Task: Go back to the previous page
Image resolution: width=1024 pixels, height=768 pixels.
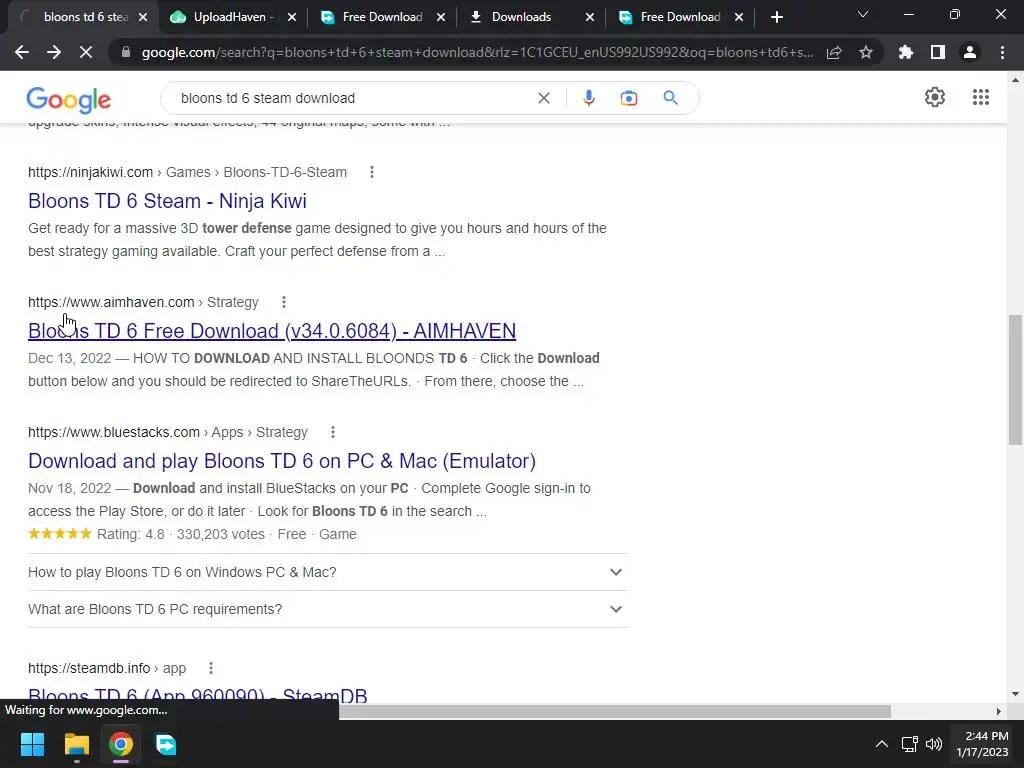Action: pyautogui.click(x=22, y=52)
